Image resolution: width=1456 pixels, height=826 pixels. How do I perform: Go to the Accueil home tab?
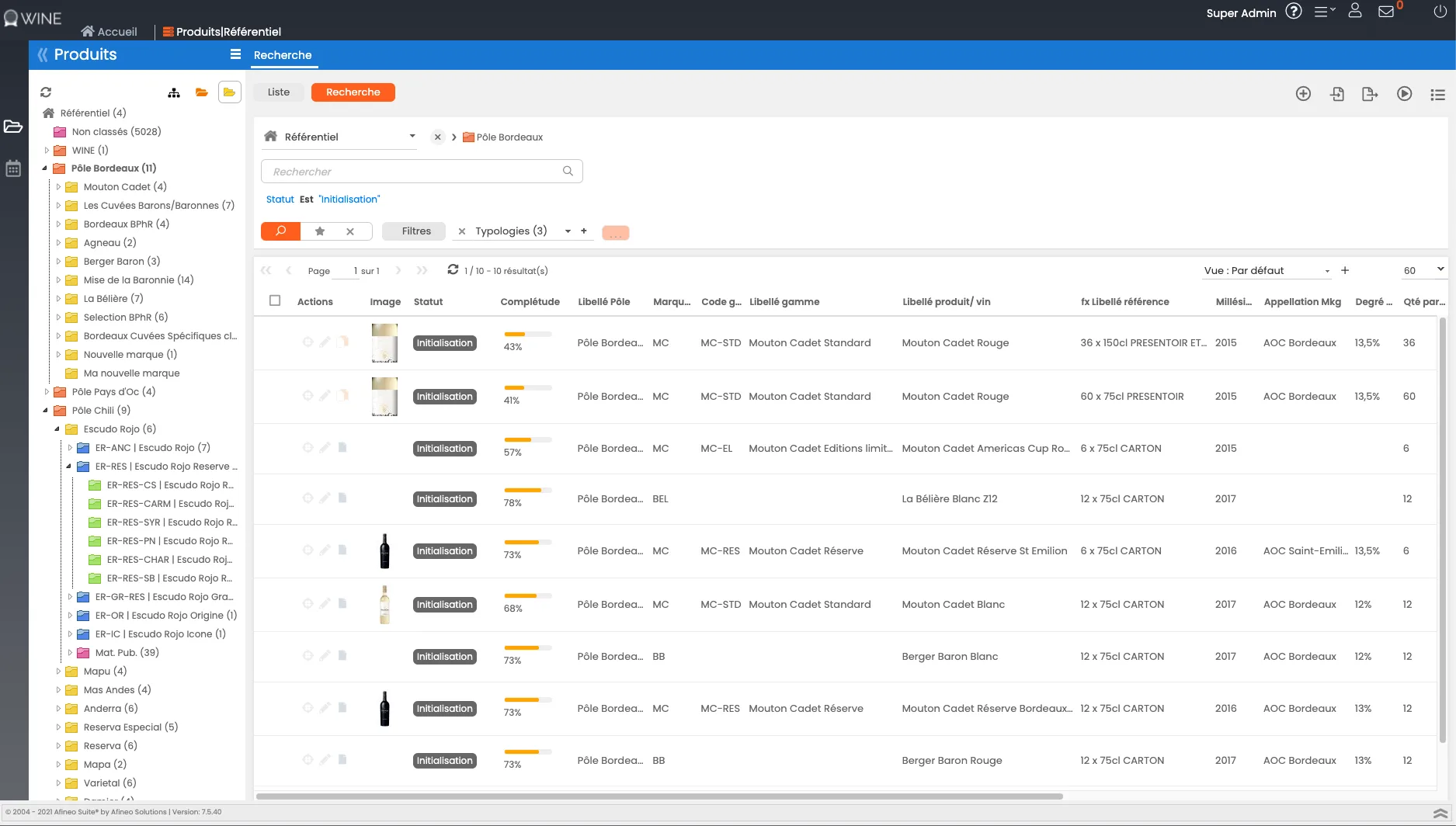point(109,32)
